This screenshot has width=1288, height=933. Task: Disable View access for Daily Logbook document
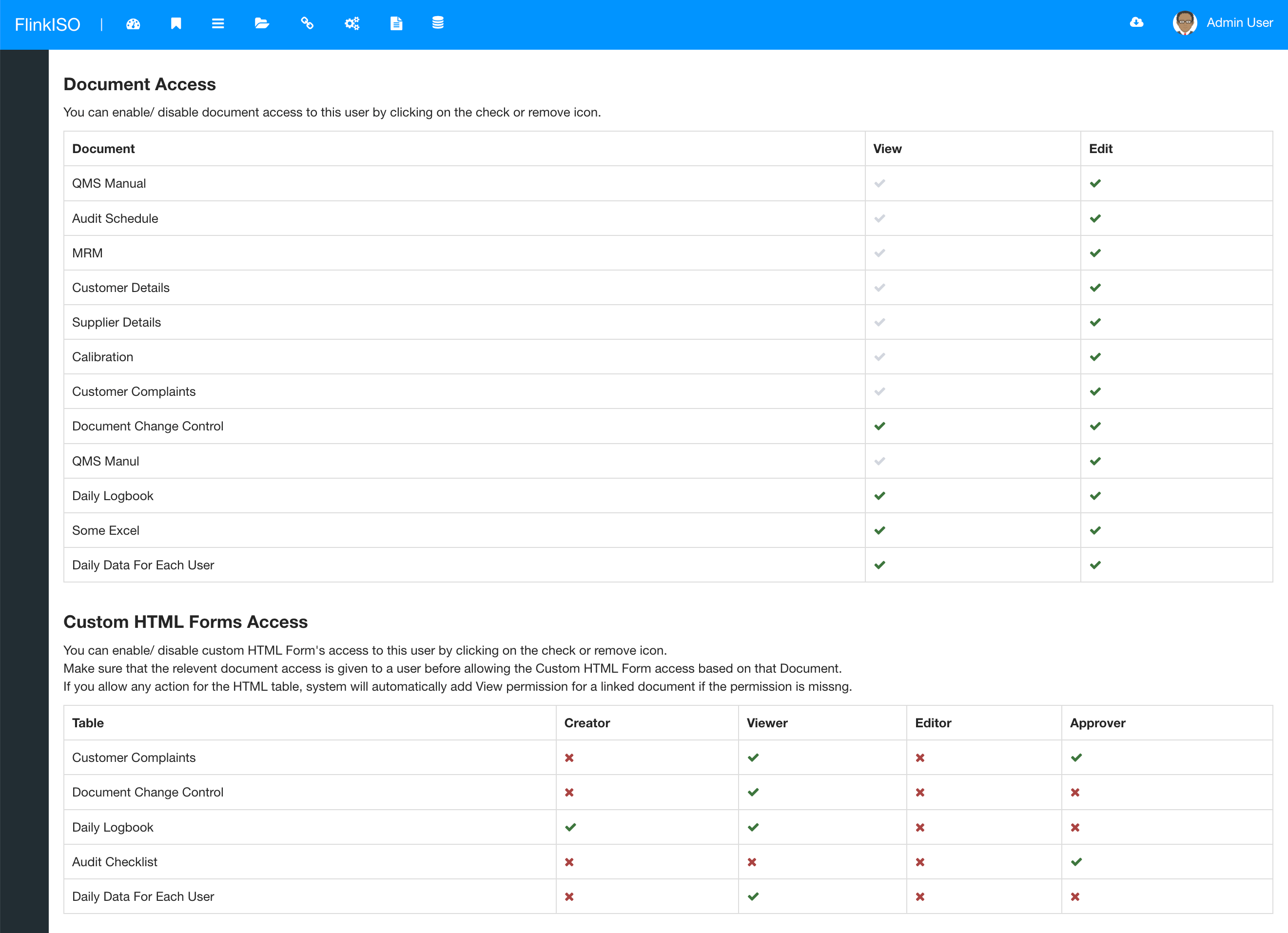coord(879,496)
